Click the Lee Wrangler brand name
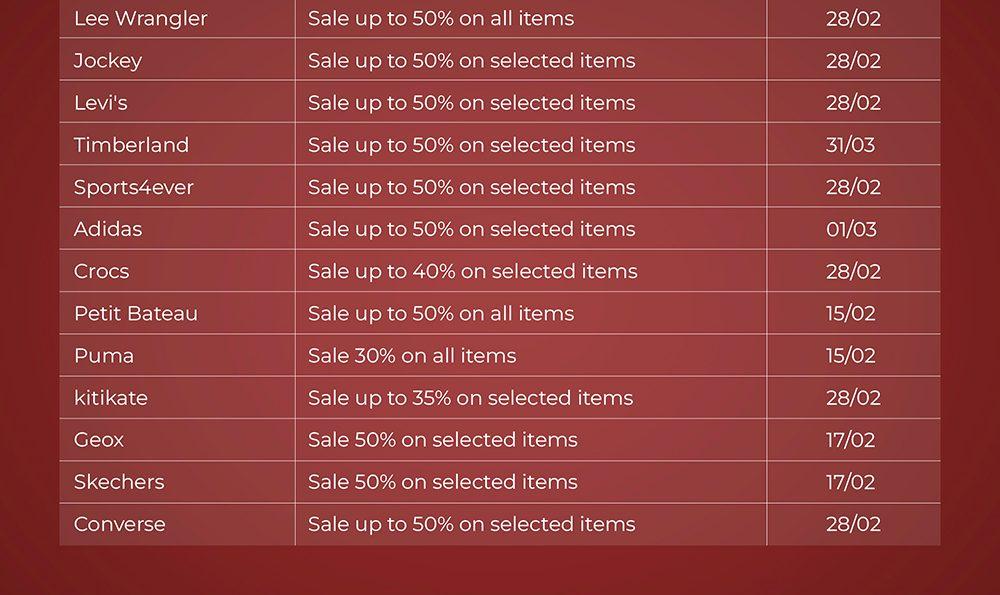1000x595 pixels. 141,19
